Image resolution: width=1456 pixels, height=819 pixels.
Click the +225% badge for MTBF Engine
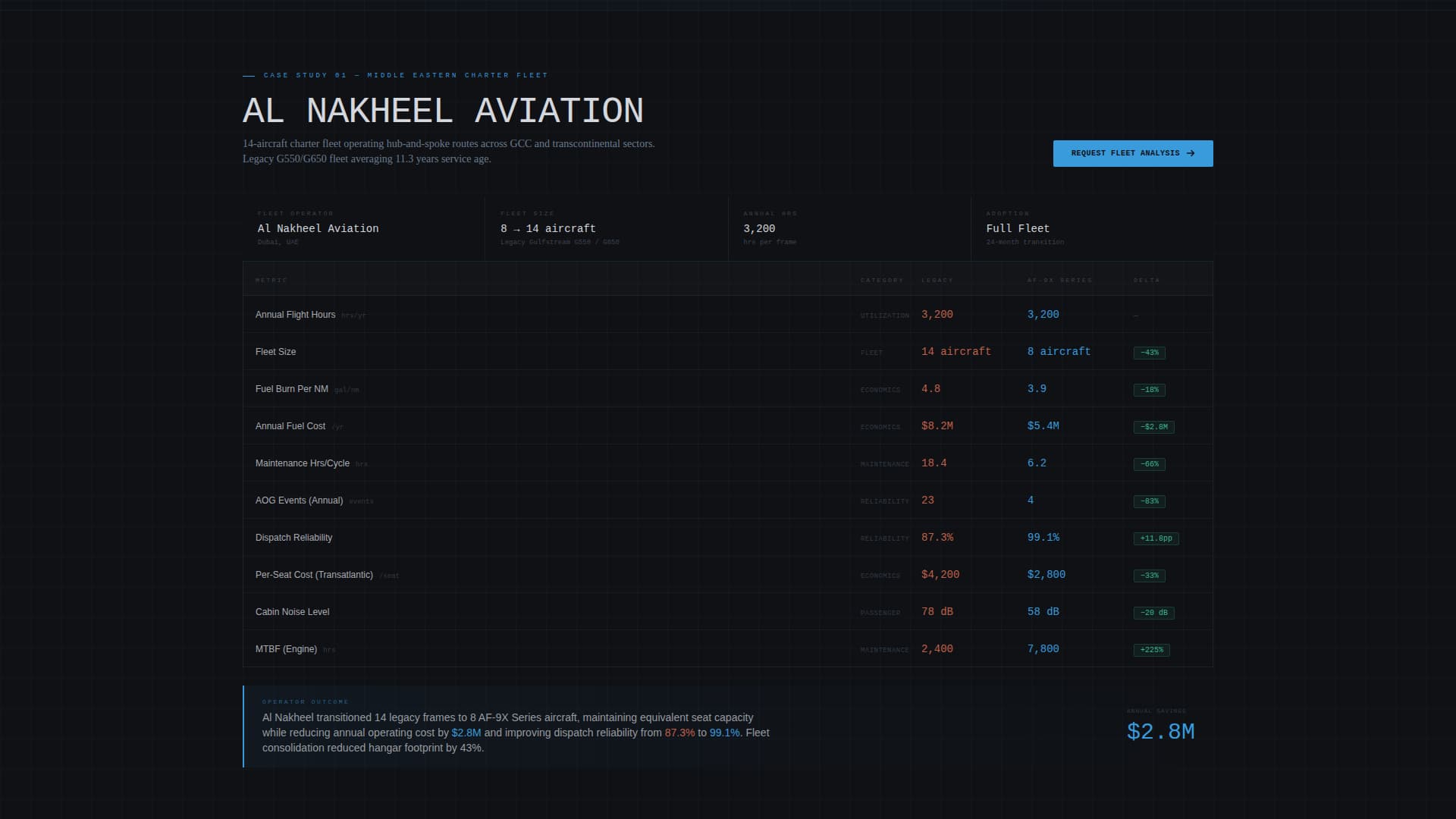point(1152,649)
